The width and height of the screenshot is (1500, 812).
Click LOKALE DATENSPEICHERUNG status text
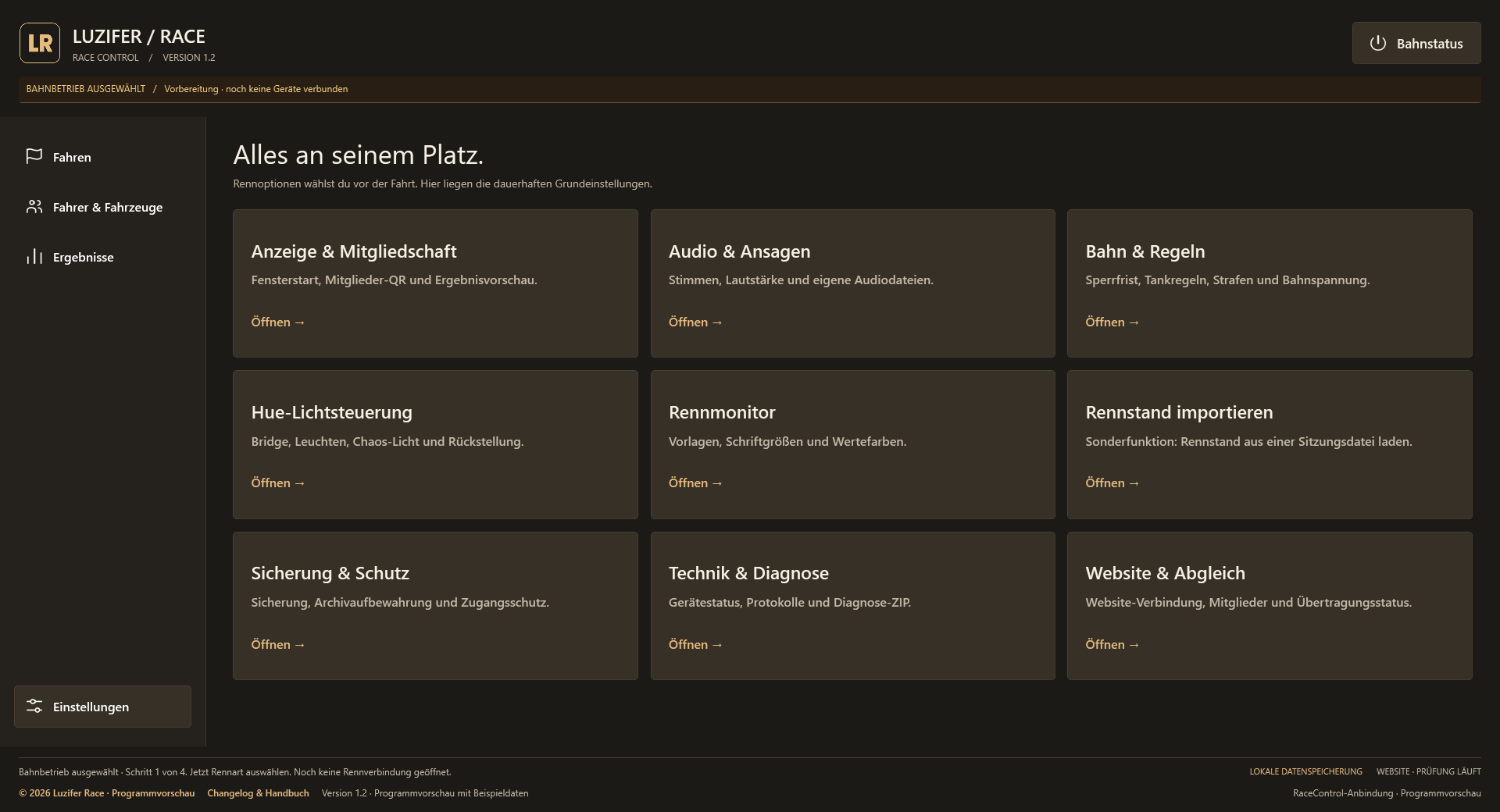coord(1305,771)
